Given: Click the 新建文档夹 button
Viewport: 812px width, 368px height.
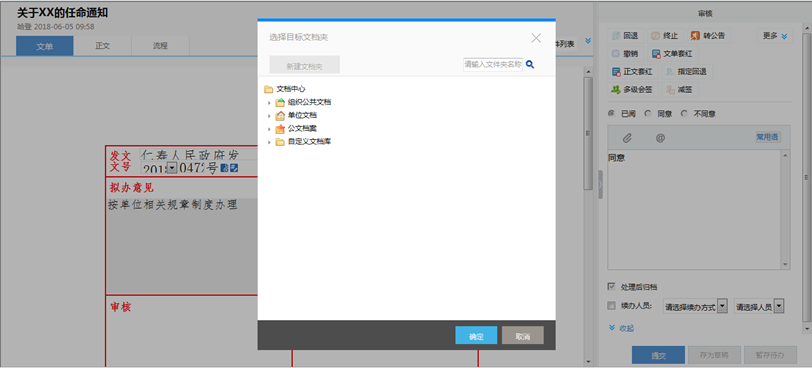Looking at the screenshot, I should pyautogui.click(x=304, y=65).
